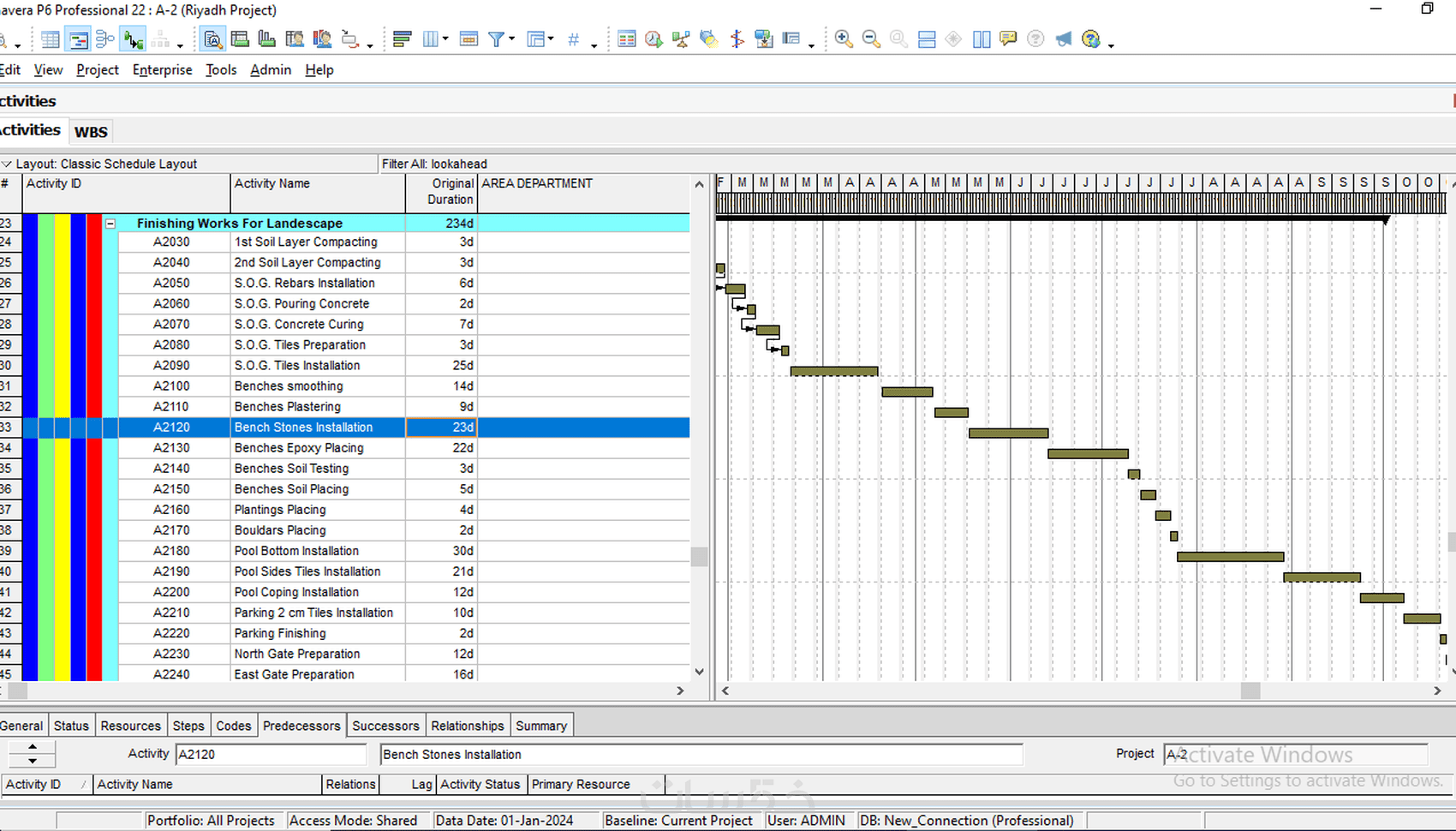This screenshot has width=1456, height=831.
Task: Sort by Original Duration column header
Action: [441, 192]
